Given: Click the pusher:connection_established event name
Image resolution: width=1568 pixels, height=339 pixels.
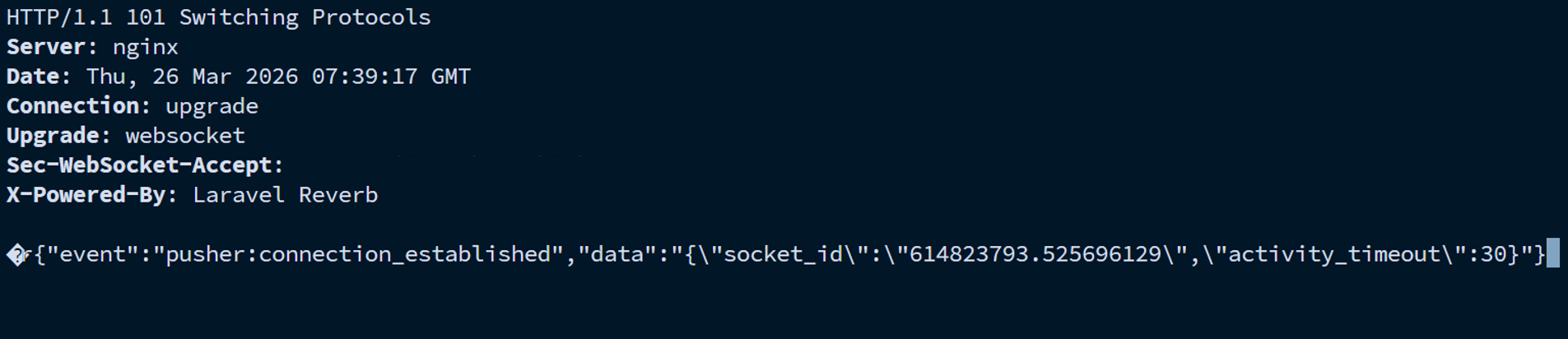Looking at the screenshot, I should point(358,254).
